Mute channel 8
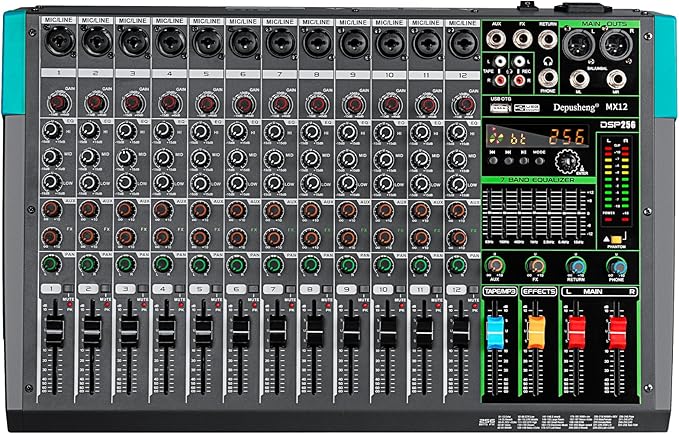Image resolution: width=679 pixels, height=434 pixels. click(x=327, y=289)
